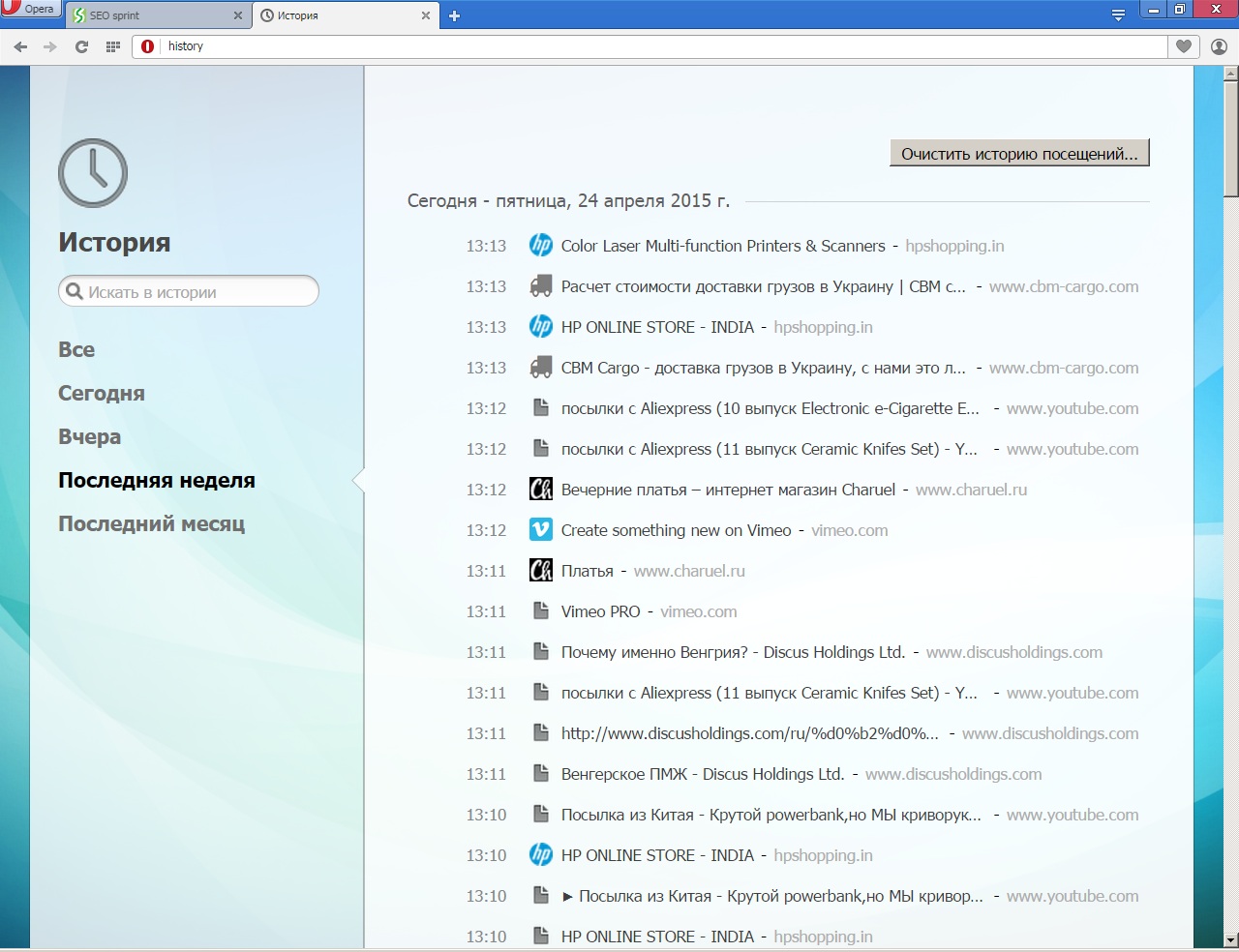Open Create something new on Vimeo entry
The image size is (1239, 952).
coord(676,530)
